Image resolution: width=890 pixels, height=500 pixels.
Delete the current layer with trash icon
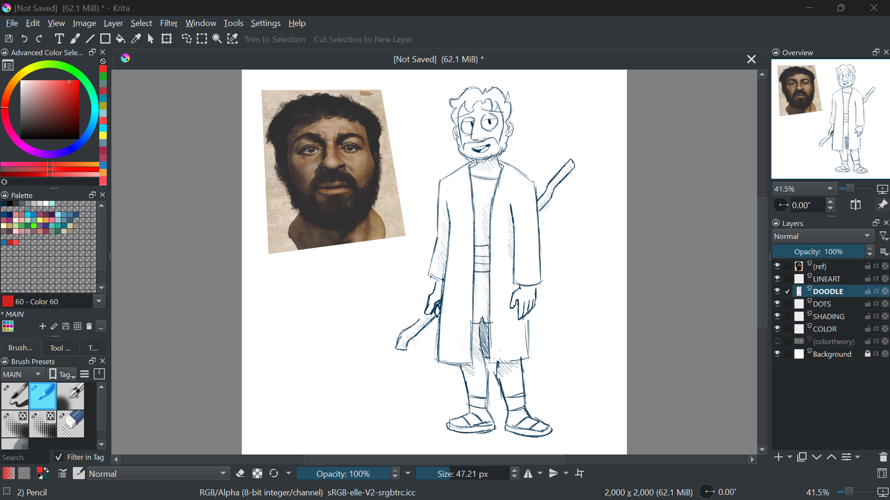click(x=882, y=457)
